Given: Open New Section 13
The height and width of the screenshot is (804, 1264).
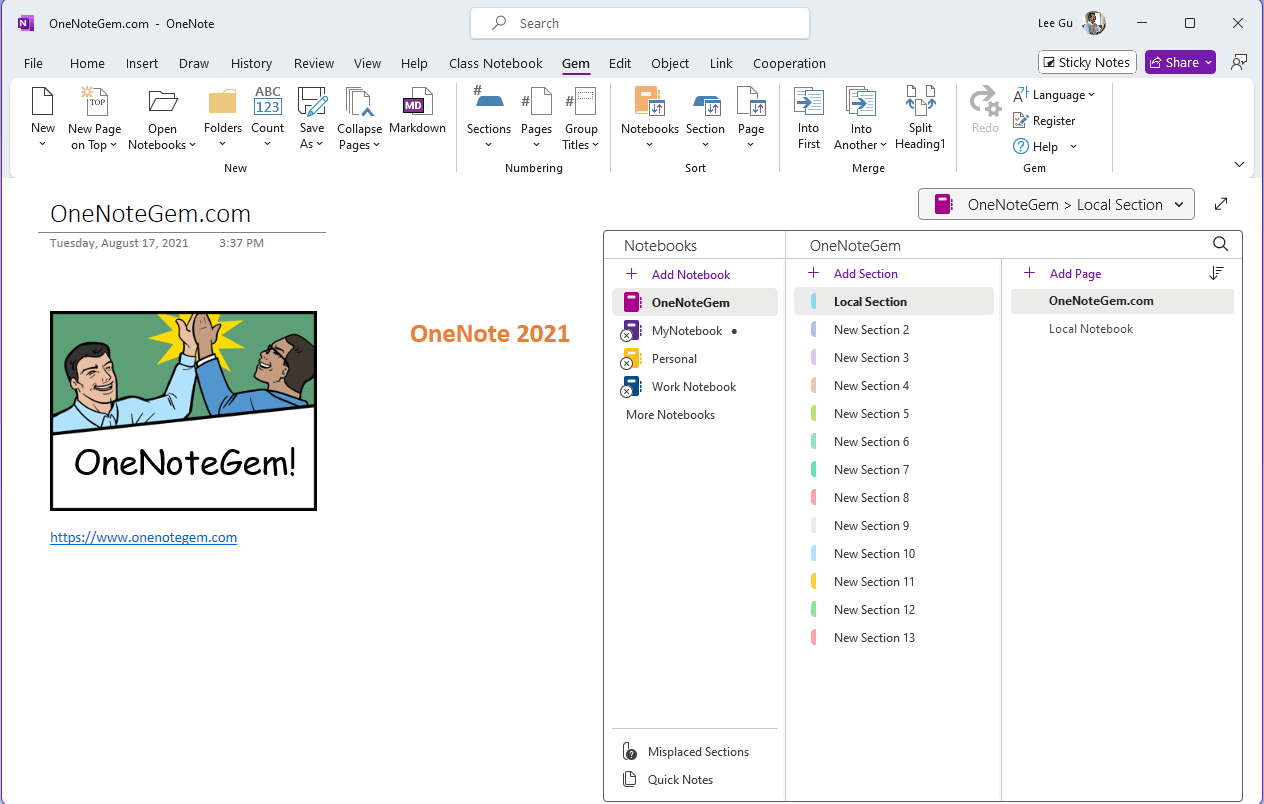Looking at the screenshot, I should tap(894, 638).
